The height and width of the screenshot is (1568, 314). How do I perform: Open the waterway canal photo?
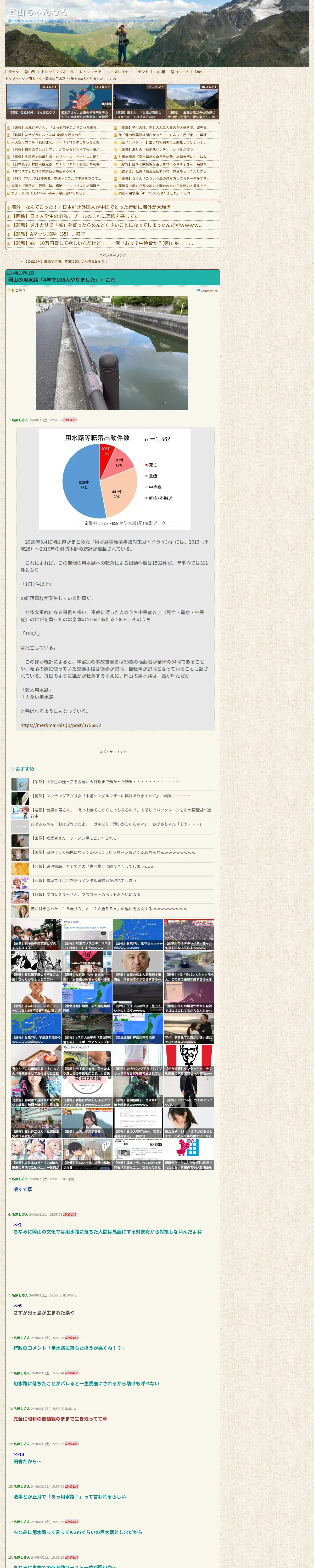pyautogui.click(x=111, y=353)
